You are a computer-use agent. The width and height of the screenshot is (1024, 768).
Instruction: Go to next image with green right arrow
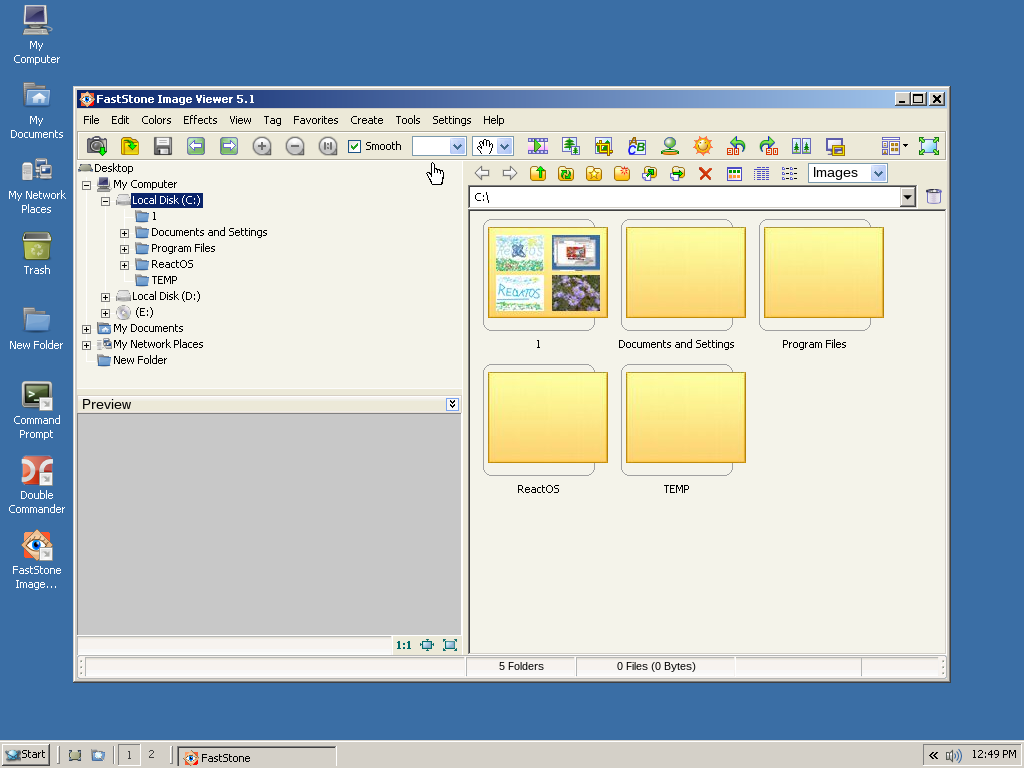(x=229, y=146)
